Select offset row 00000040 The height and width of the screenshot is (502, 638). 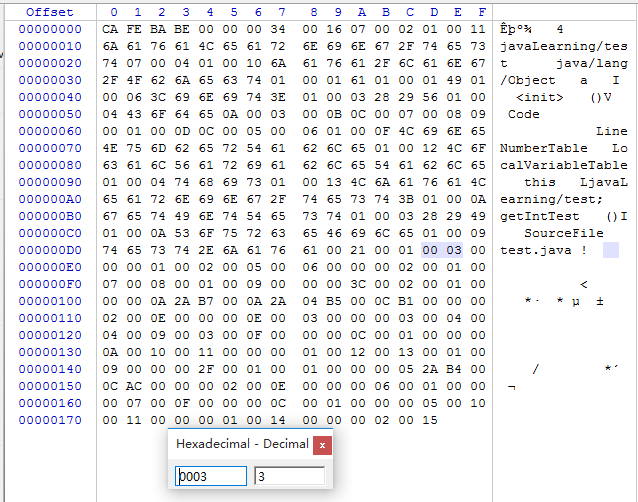coord(50,97)
